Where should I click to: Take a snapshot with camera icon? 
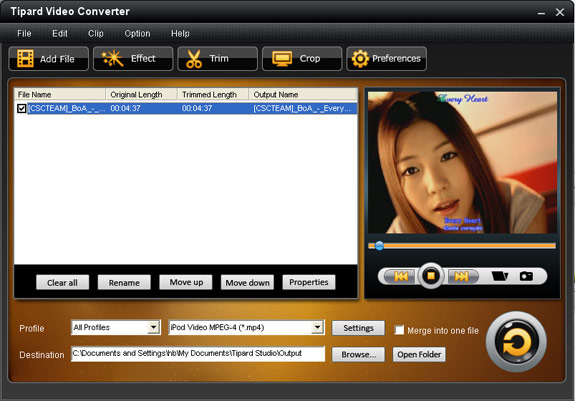pos(526,276)
